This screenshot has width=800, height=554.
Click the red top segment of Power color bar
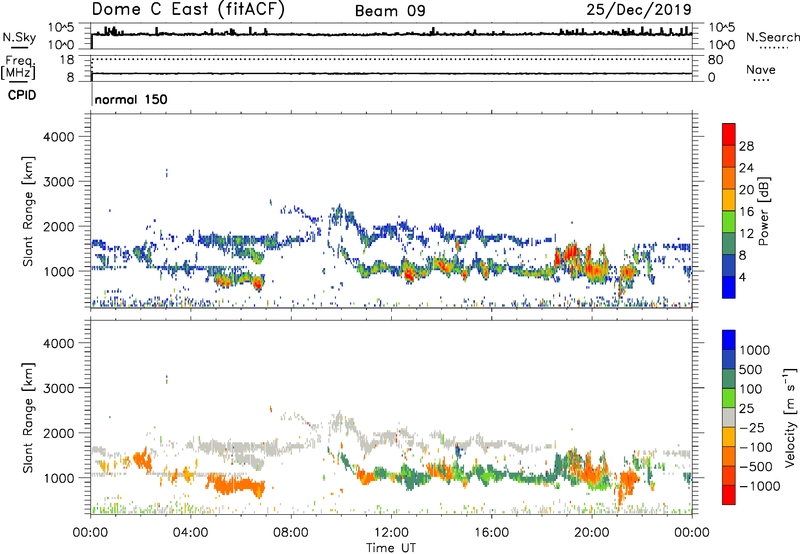coord(729,134)
